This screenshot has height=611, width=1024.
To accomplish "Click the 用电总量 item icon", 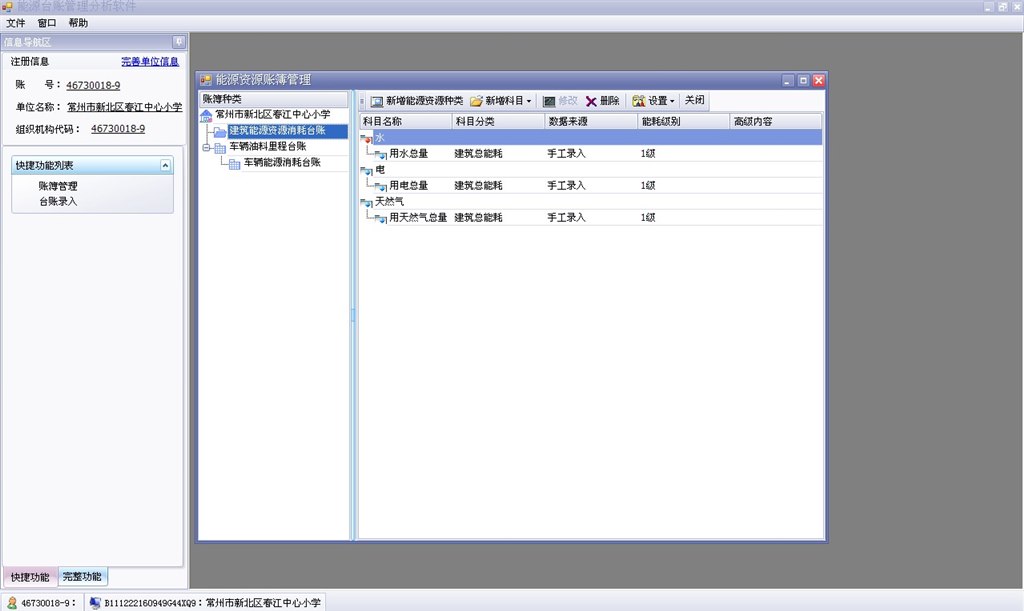I will point(380,186).
